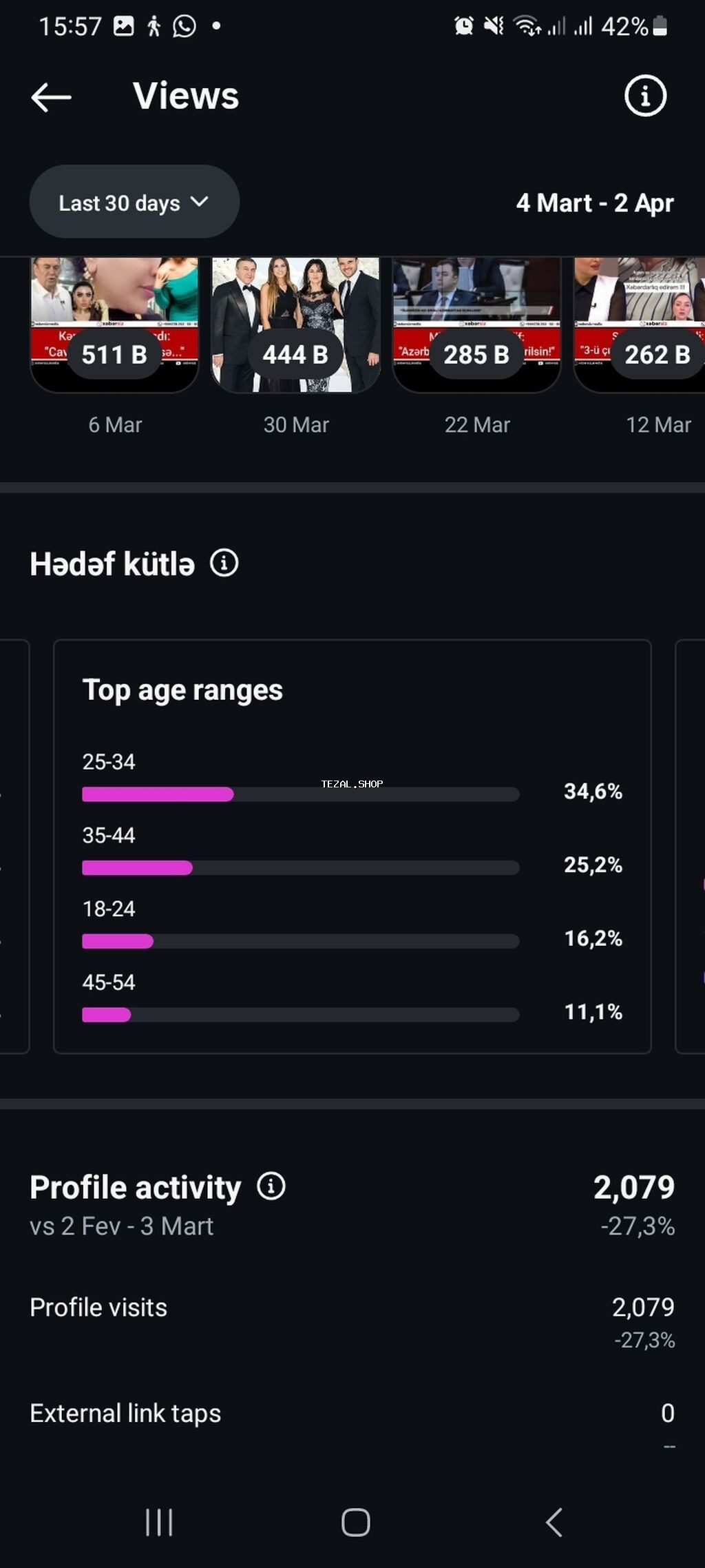Tap the 4 Mart - 2 Apr date range
Viewport: 705px width, 1568px height.
tap(595, 203)
